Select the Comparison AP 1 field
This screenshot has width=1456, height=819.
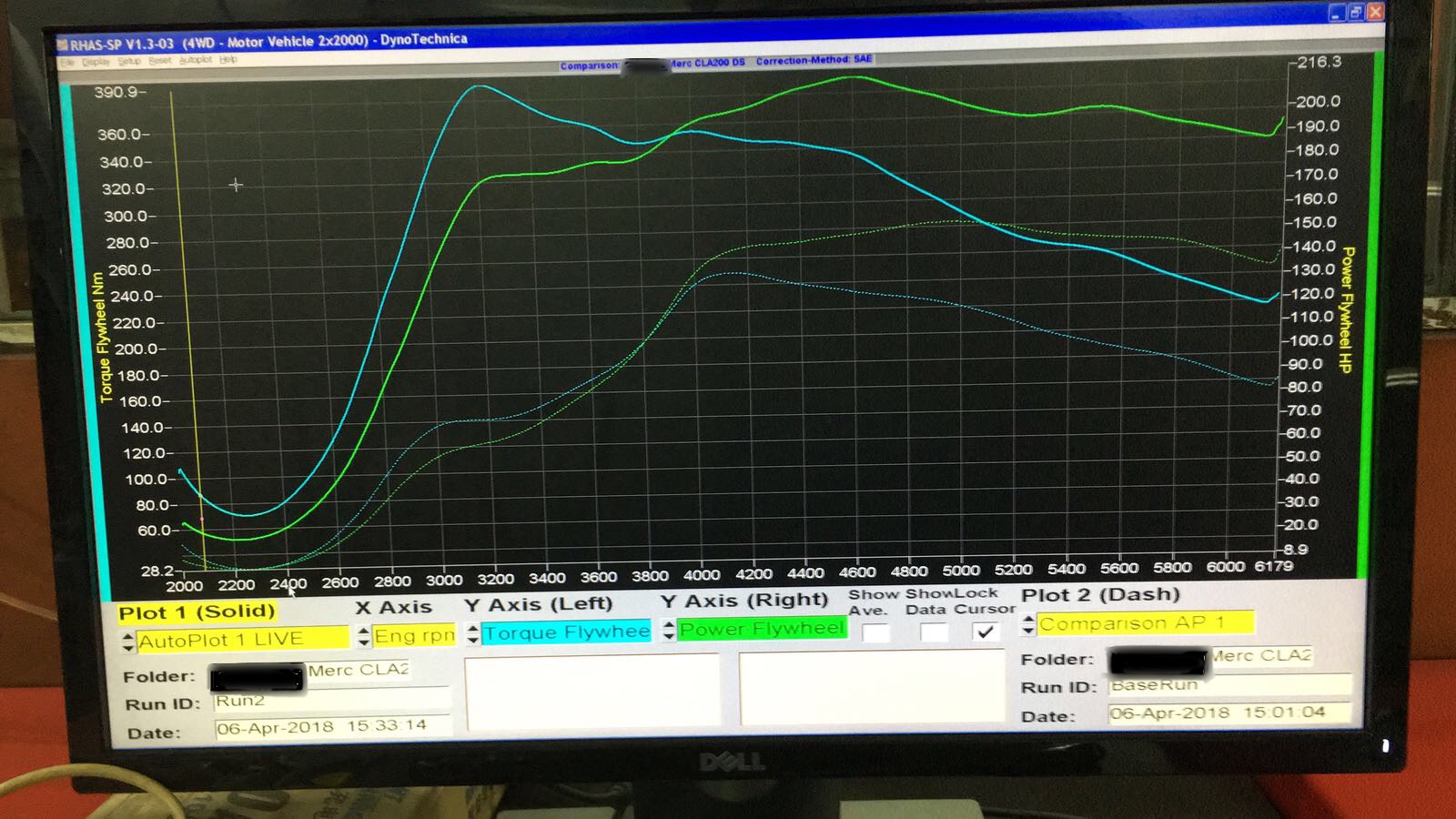1146,623
